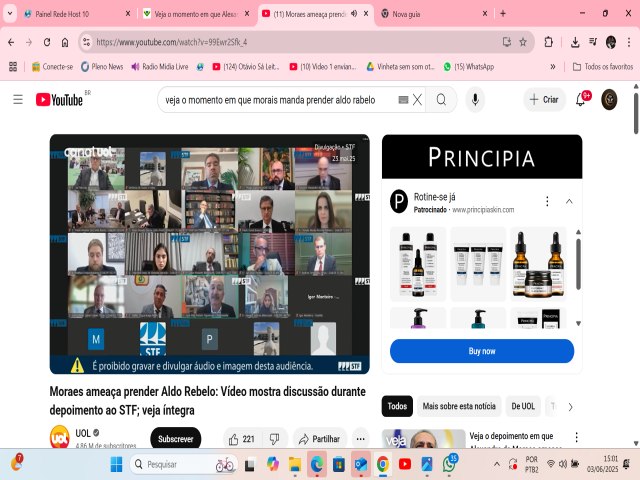Open options for Veja suggested video
Image resolution: width=640 pixels, height=480 pixels.
pyautogui.click(x=576, y=438)
